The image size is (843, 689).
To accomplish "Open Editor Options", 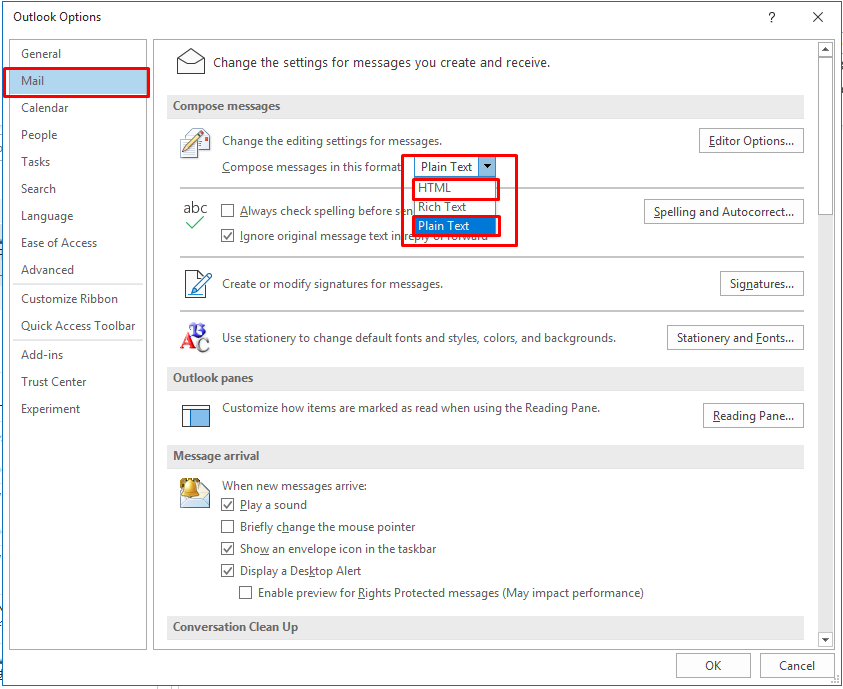I will point(751,141).
